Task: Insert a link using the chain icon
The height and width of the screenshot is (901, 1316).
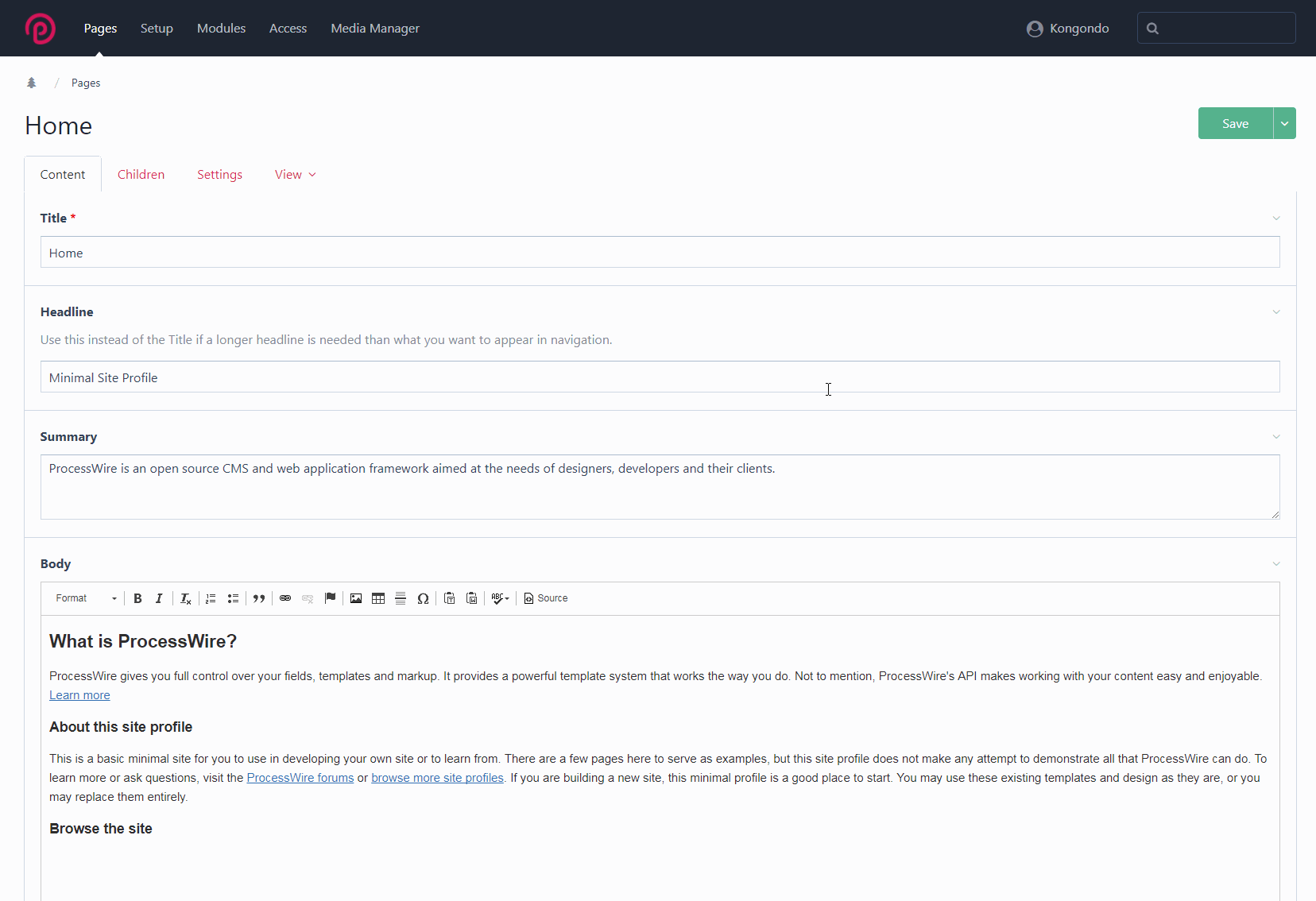Action: (285, 598)
